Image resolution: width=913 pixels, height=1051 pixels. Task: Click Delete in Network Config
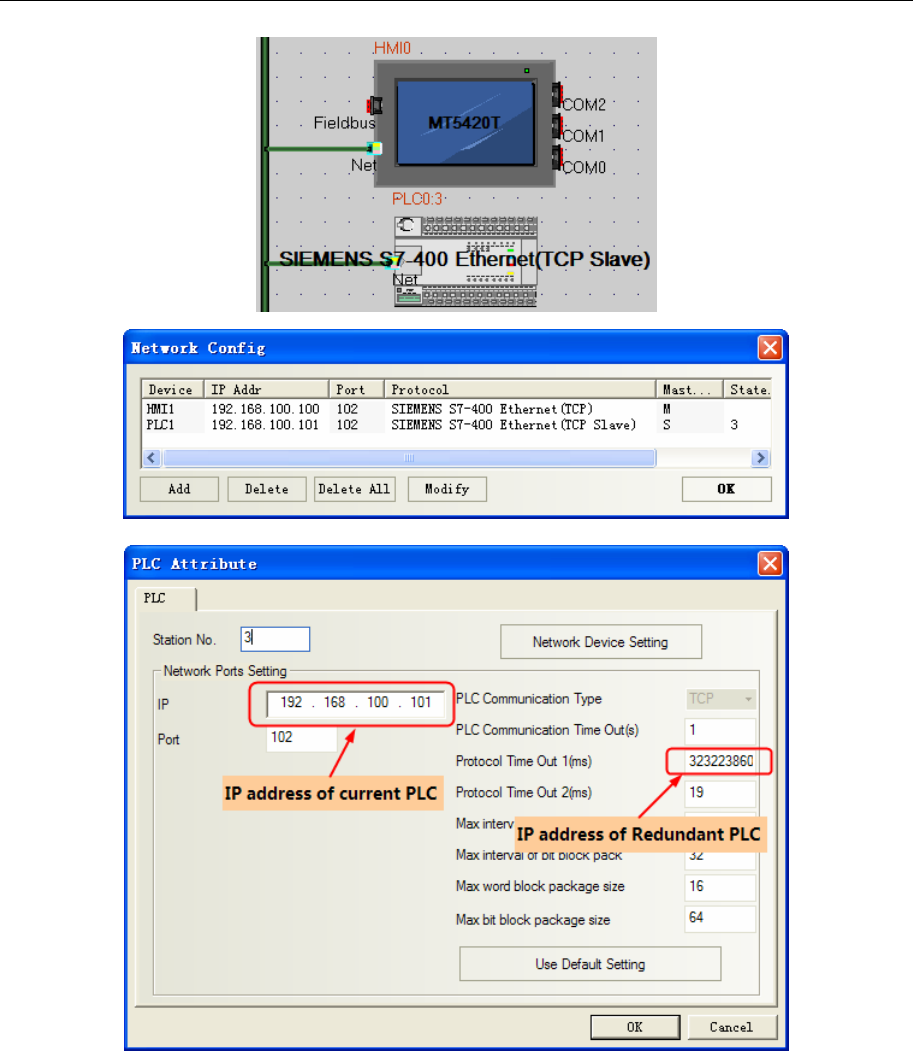click(266, 489)
